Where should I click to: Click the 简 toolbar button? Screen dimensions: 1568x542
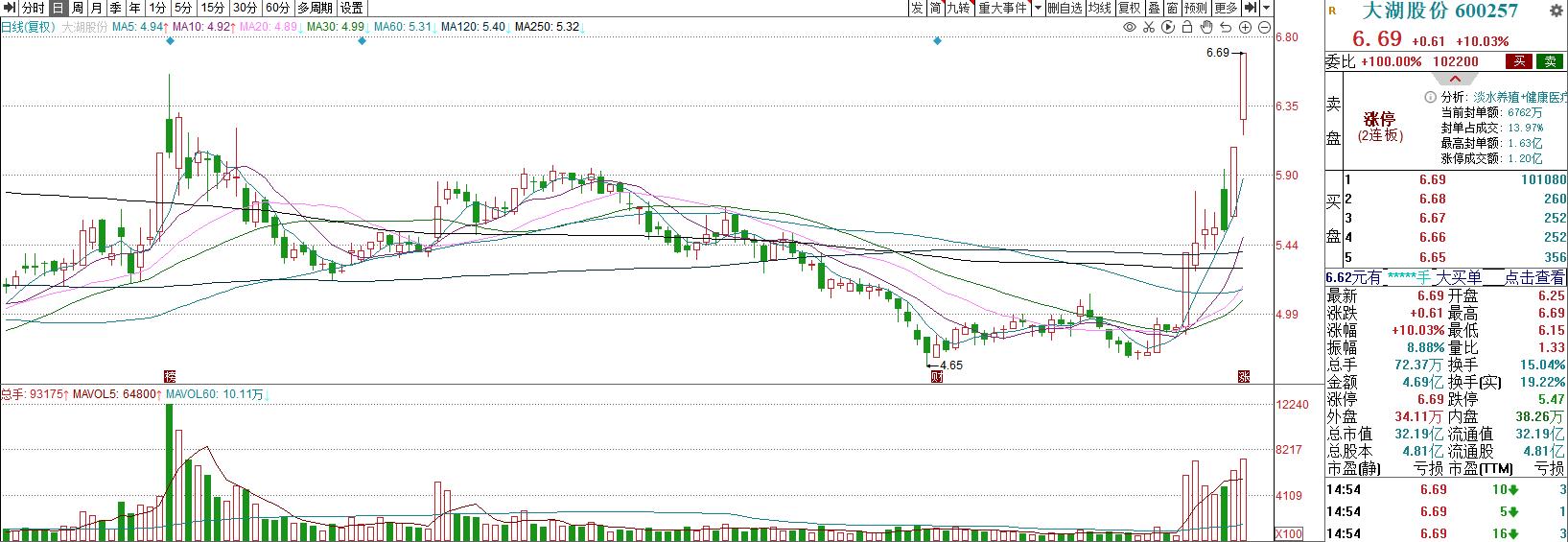tap(935, 8)
